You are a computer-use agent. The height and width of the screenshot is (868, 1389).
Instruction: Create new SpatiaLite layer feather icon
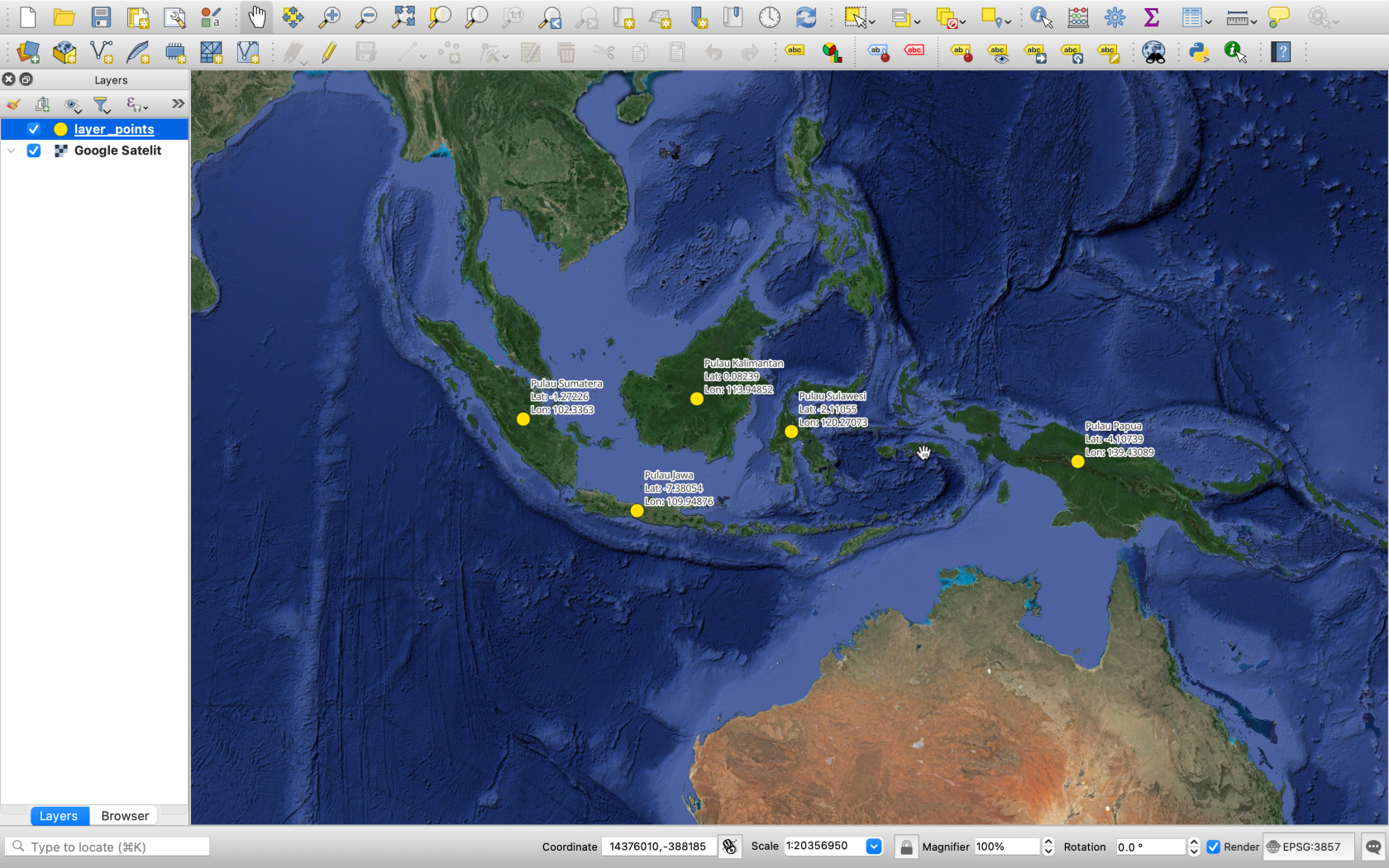point(137,53)
